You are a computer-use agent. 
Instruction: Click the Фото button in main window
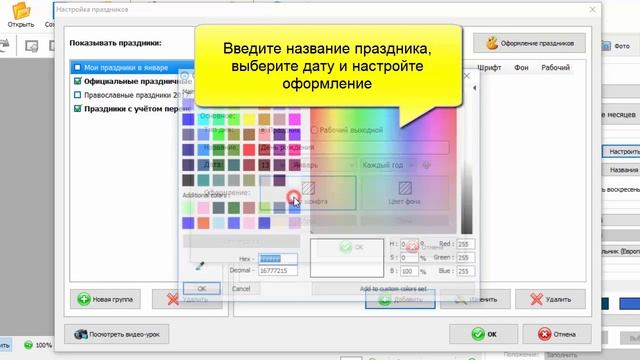tap(616, 46)
